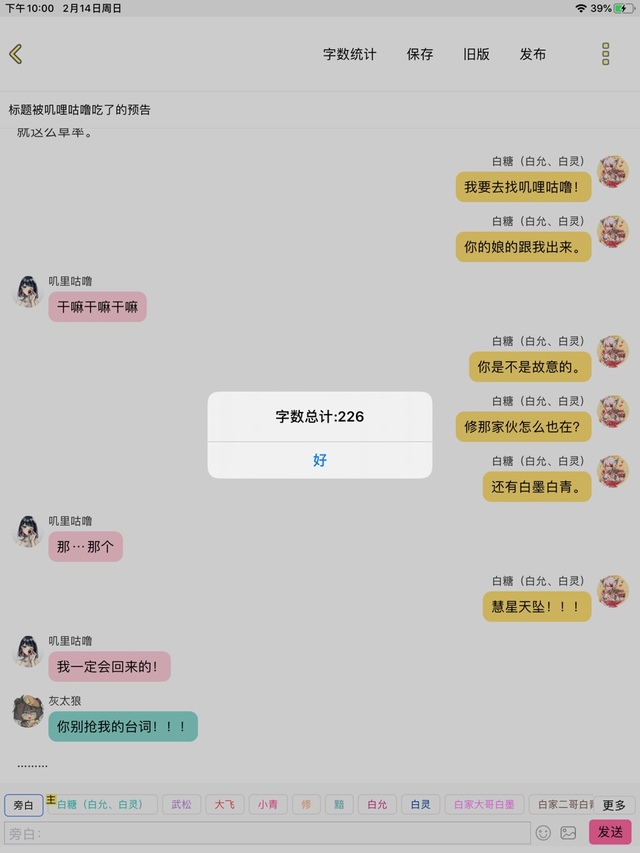Switch speaker to 白糖（白允、白灵）
Screen dimensions: 640x853
[102, 804]
